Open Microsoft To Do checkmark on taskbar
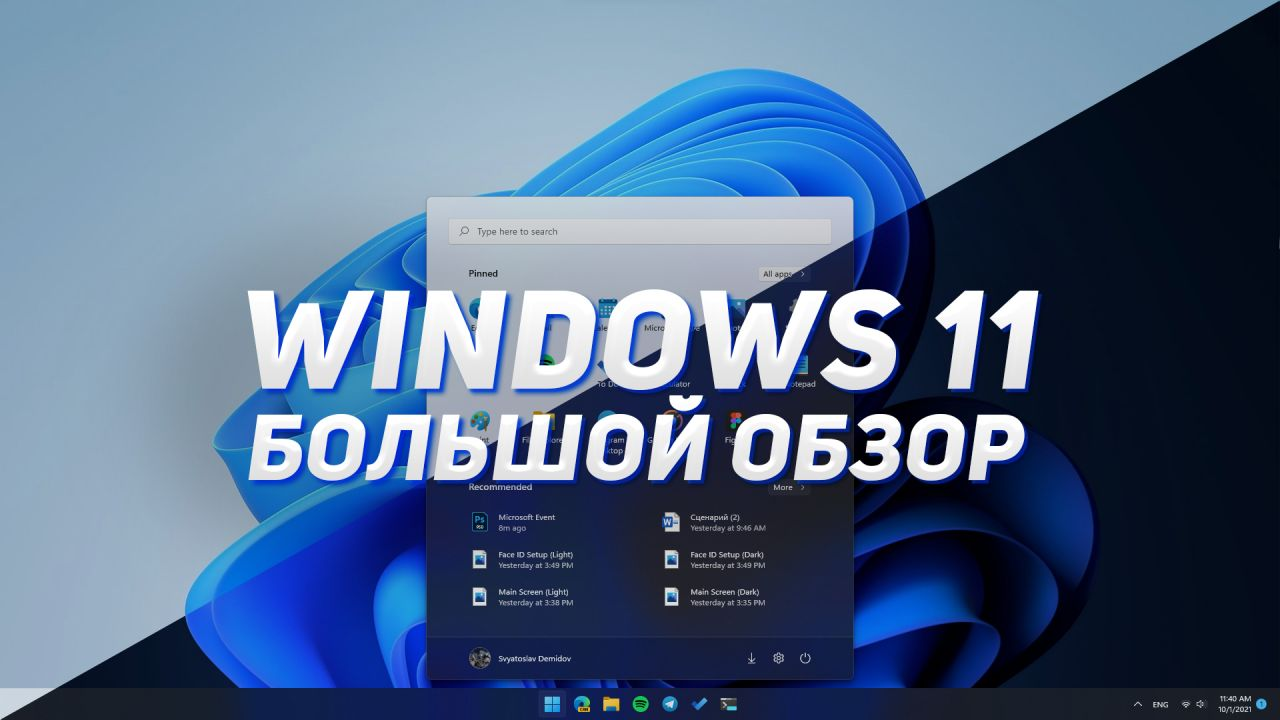1280x720 pixels. (x=700, y=704)
